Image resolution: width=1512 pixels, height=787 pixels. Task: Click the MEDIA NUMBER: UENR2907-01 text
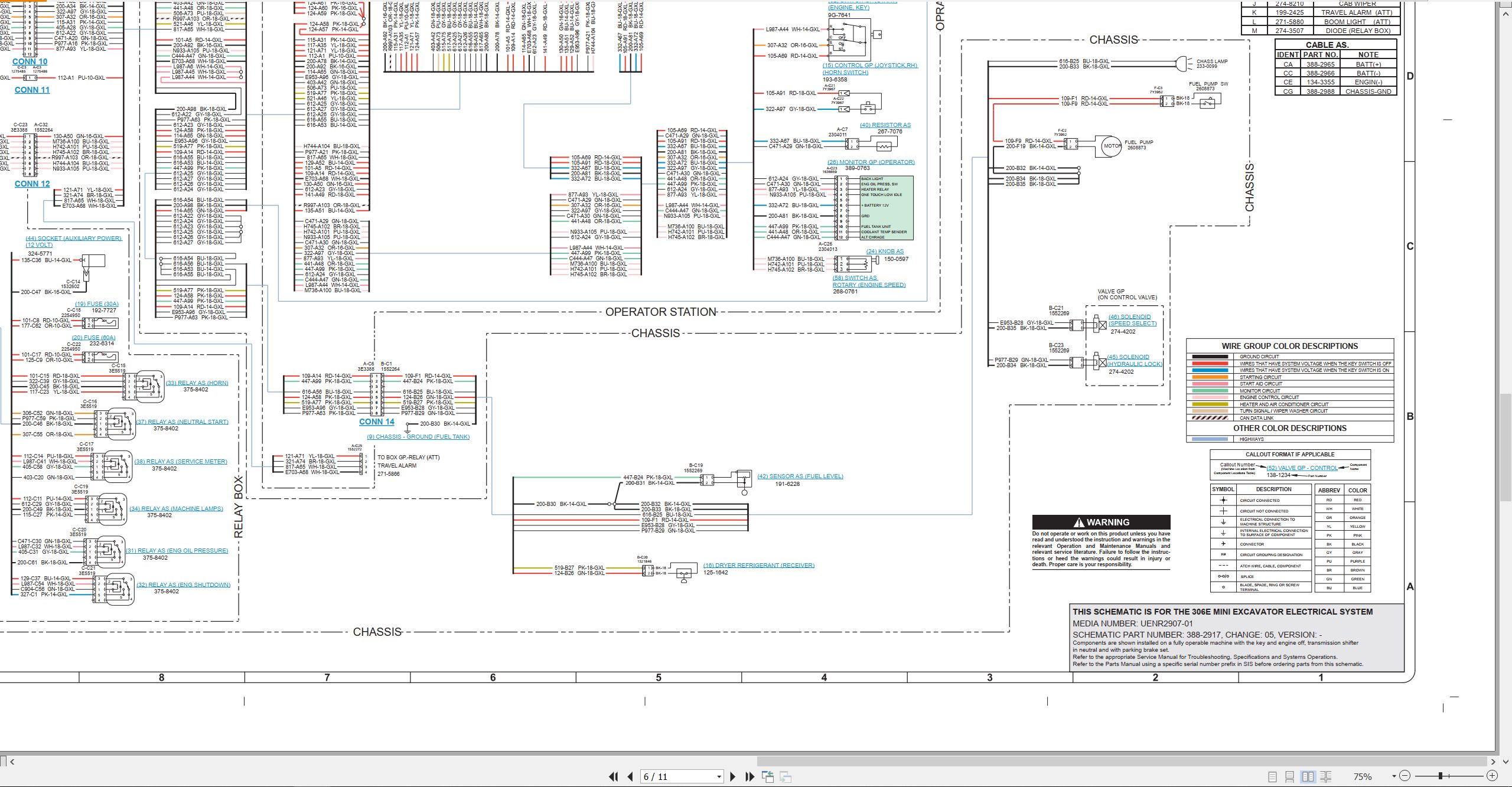click(x=1132, y=623)
